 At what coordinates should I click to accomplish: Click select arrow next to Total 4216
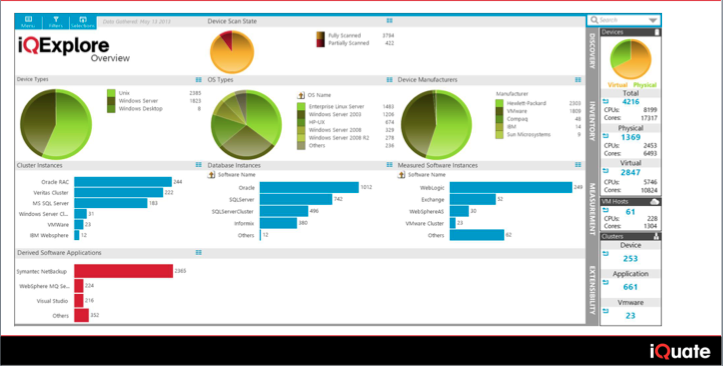tap(606, 101)
